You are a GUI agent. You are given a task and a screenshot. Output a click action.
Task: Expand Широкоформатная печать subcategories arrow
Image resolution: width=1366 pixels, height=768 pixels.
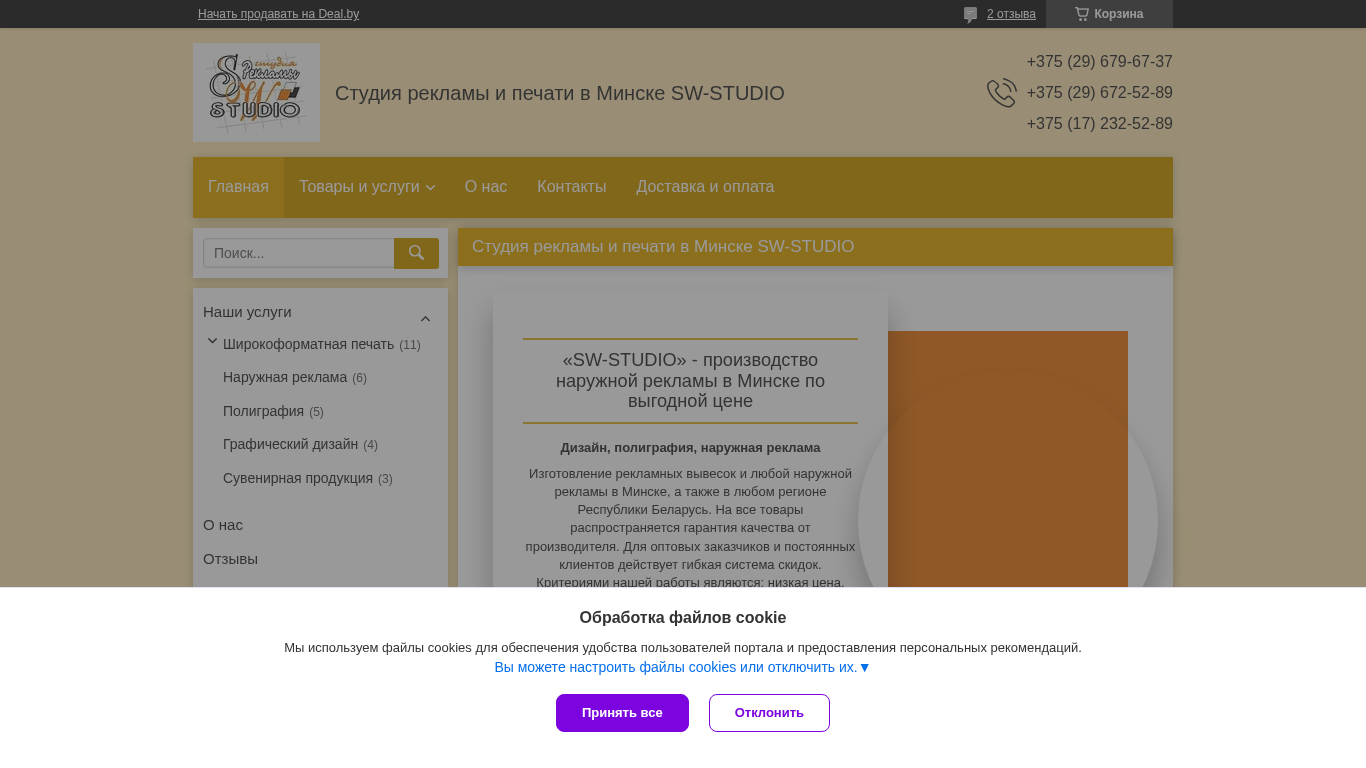(212, 341)
